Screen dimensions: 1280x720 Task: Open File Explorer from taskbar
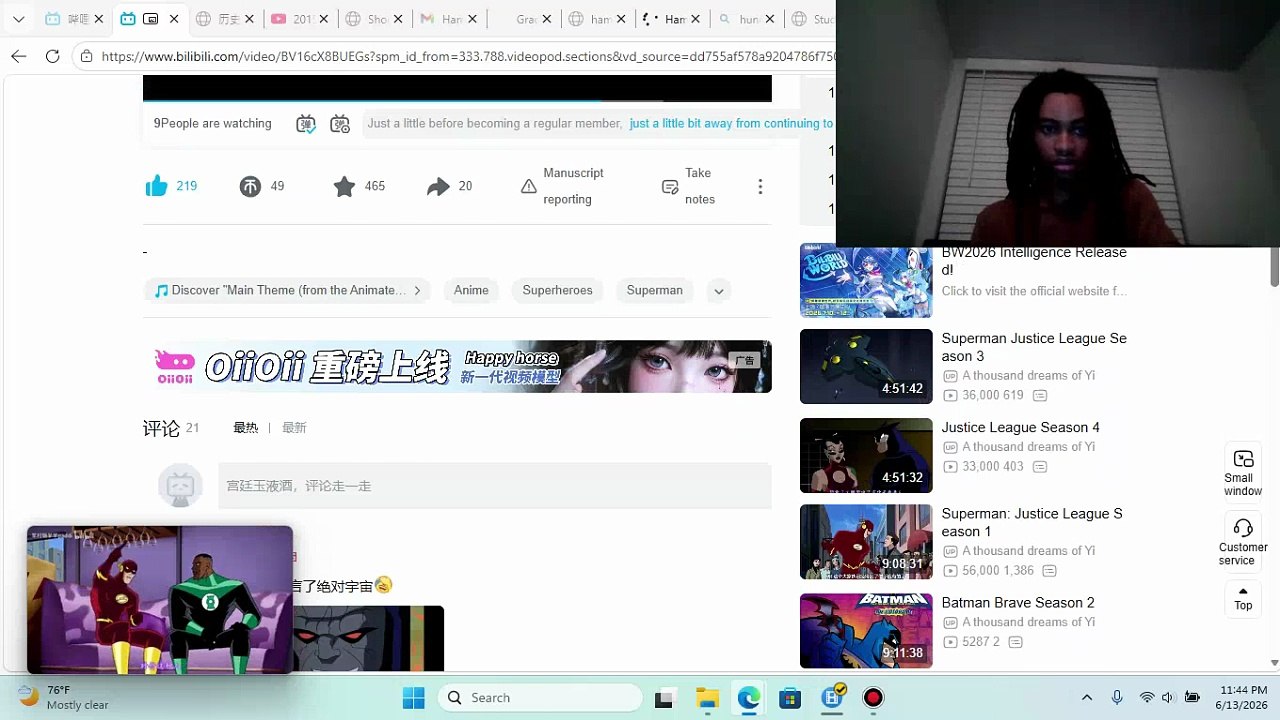tap(707, 698)
